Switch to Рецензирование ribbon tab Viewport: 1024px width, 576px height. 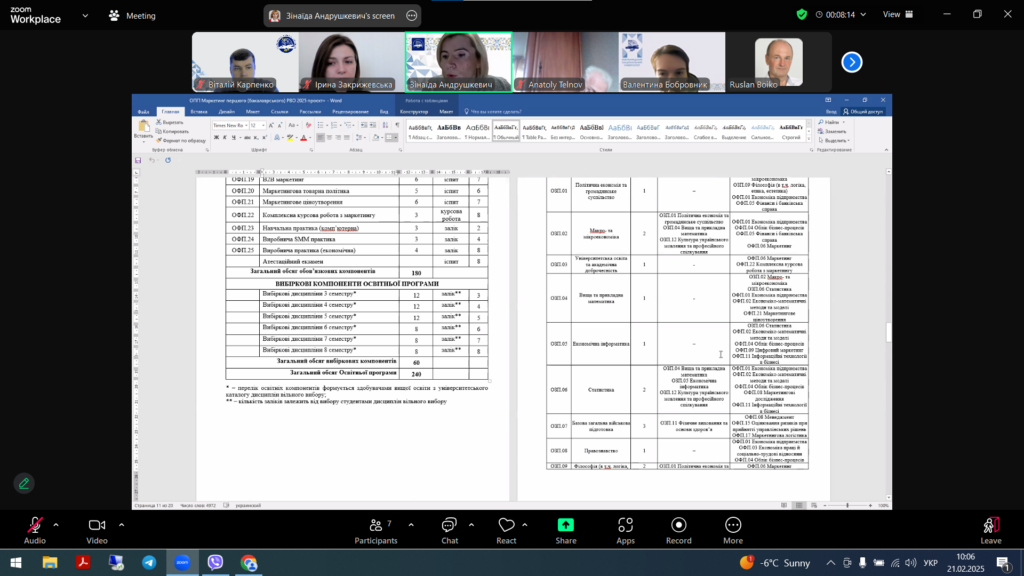(x=351, y=112)
